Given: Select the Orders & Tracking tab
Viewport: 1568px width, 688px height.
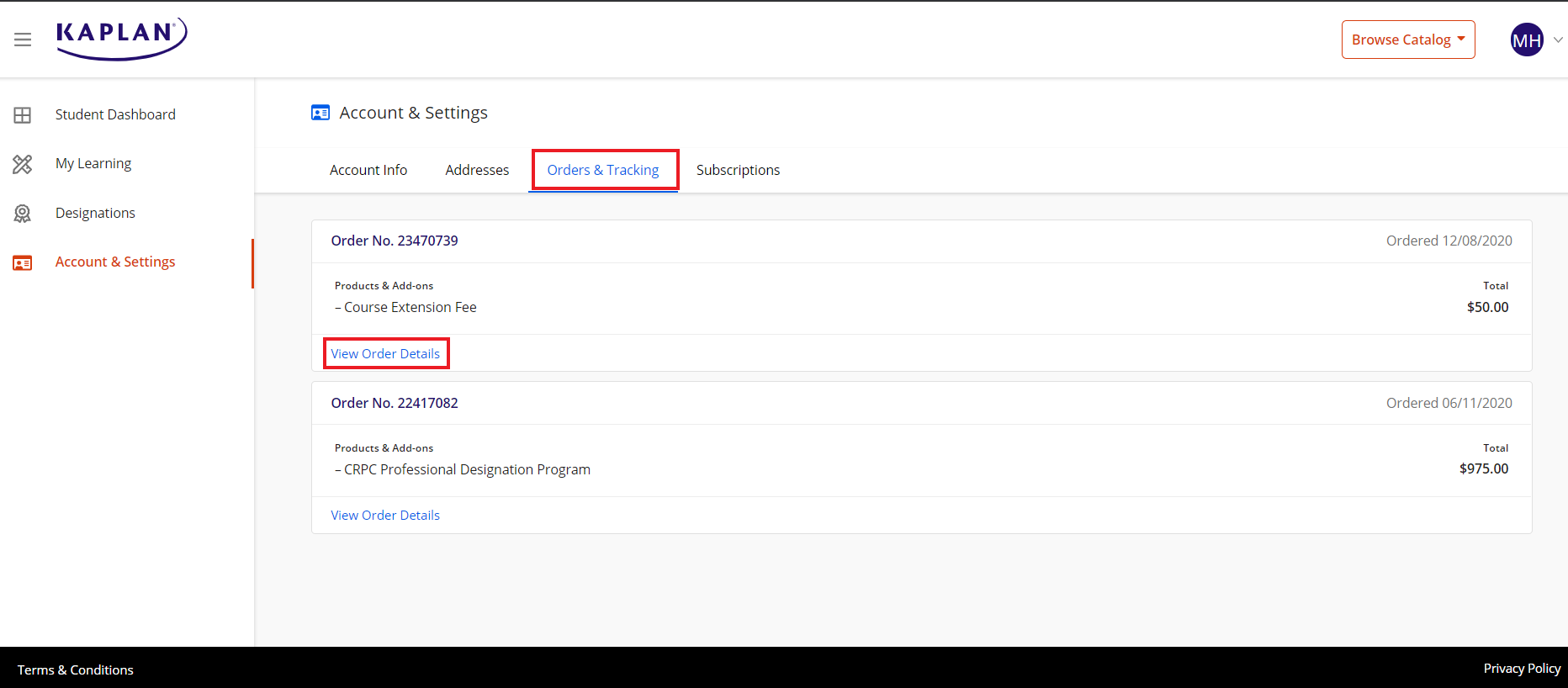Looking at the screenshot, I should (603, 170).
